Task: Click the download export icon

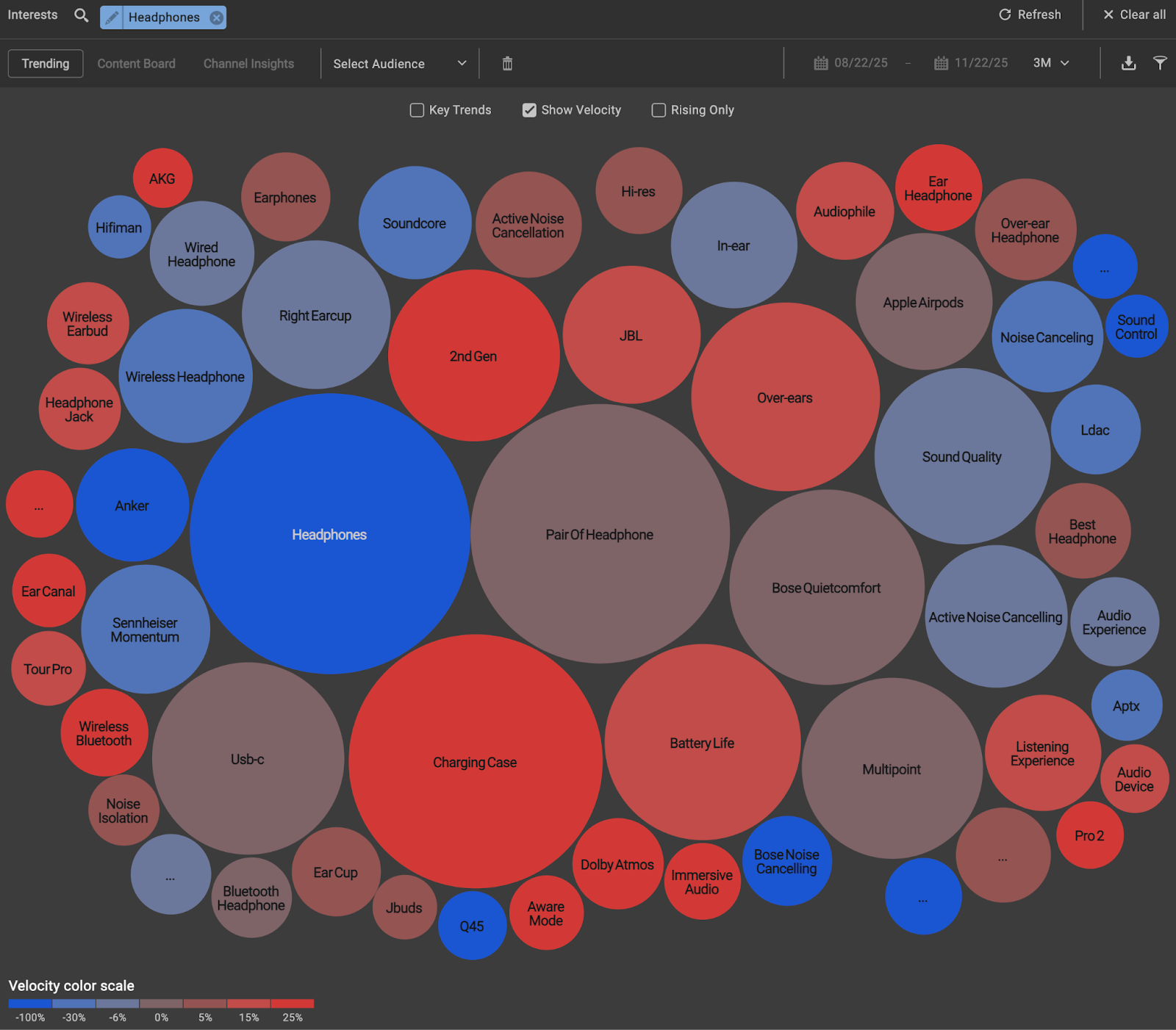Action: 1129,63
